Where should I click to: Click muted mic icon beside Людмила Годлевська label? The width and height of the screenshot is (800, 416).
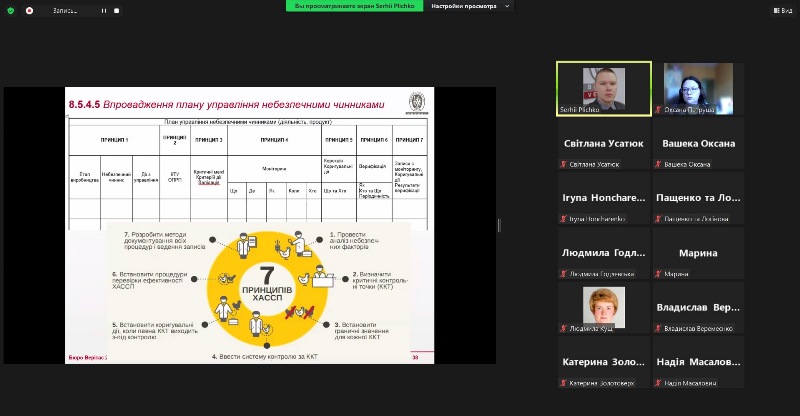(564, 274)
